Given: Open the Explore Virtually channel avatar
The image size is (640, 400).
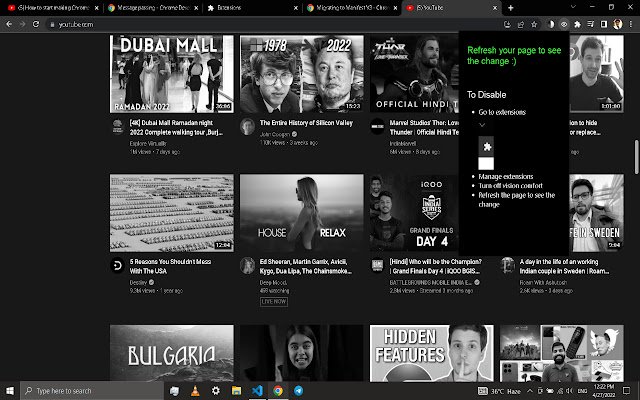Looking at the screenshot, I should [x=118, y=126].
